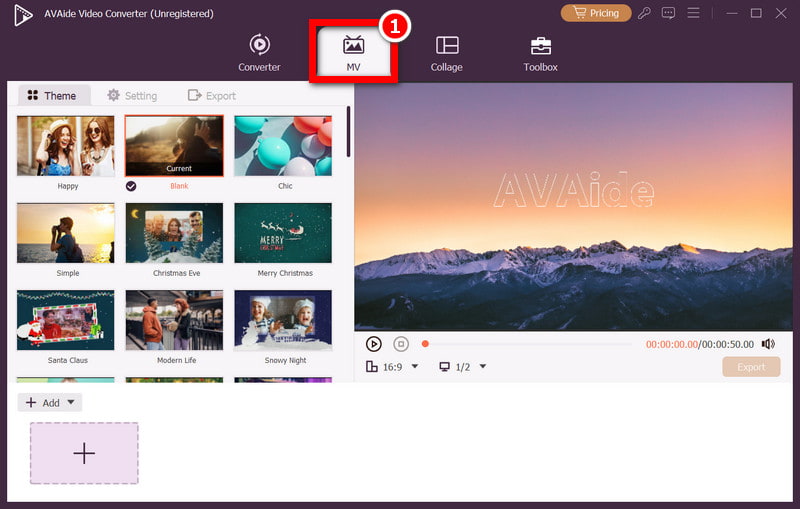Switch to the MV module
This screenshot has width=800, height=509.
point(353,46)
